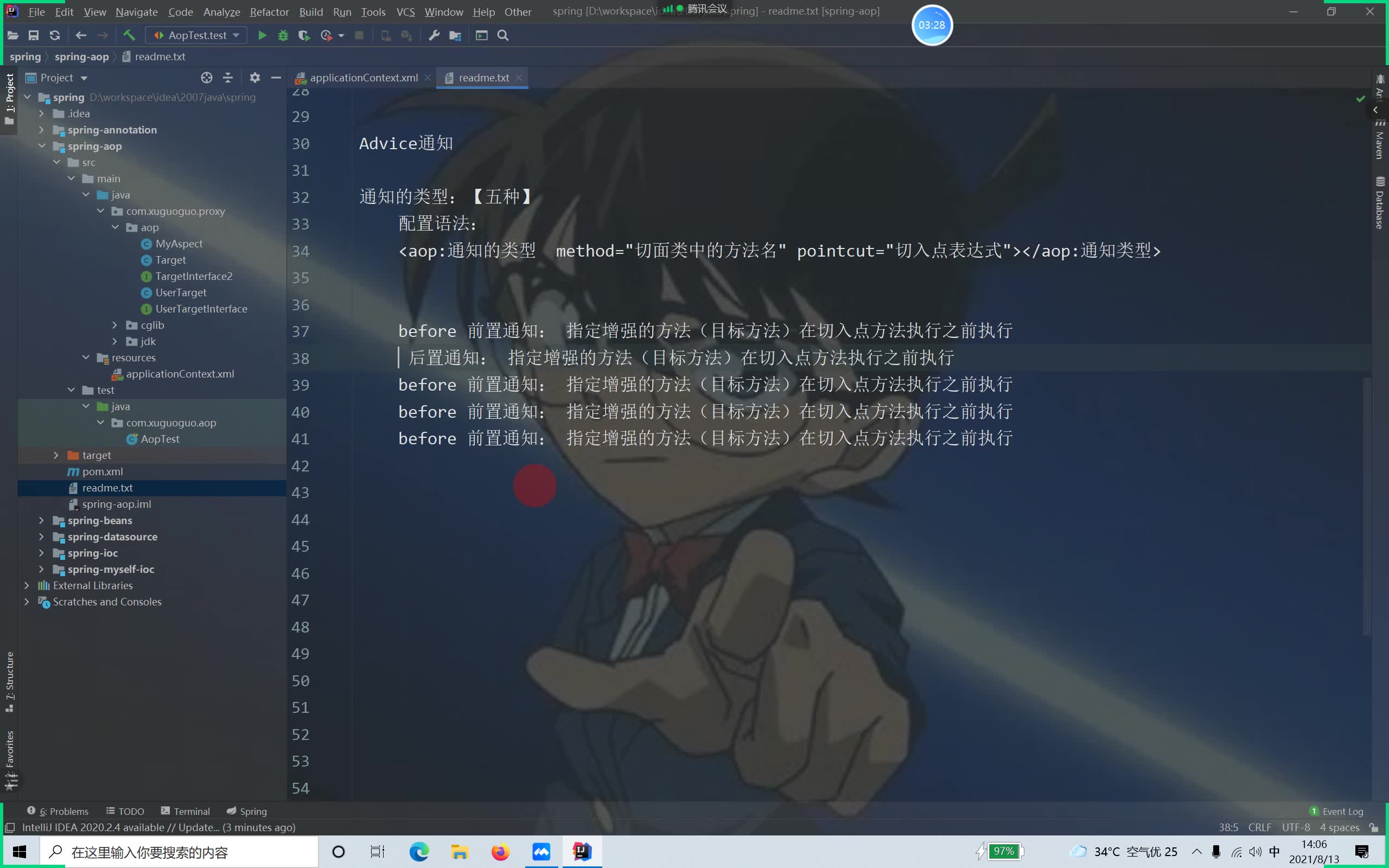1389x868 pixels.
Task: Select the readme.txt tab
Action: (483, 77)
